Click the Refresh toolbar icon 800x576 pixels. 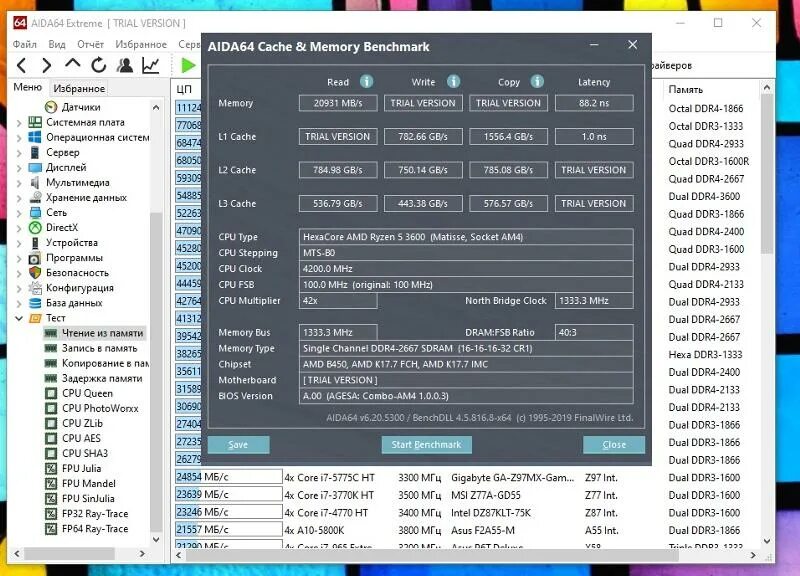click(98, 65)
